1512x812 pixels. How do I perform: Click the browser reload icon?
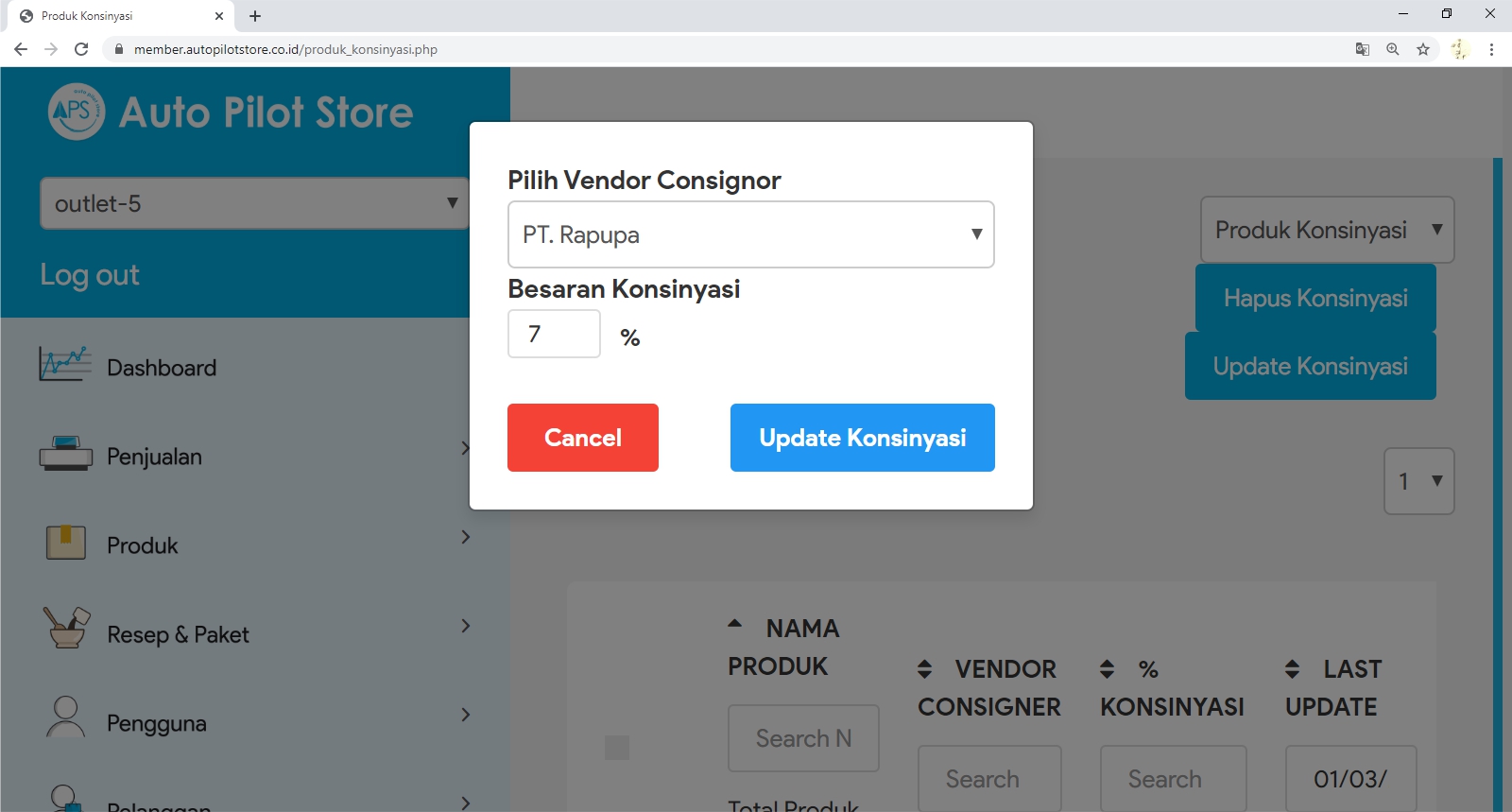pos(81,49)
